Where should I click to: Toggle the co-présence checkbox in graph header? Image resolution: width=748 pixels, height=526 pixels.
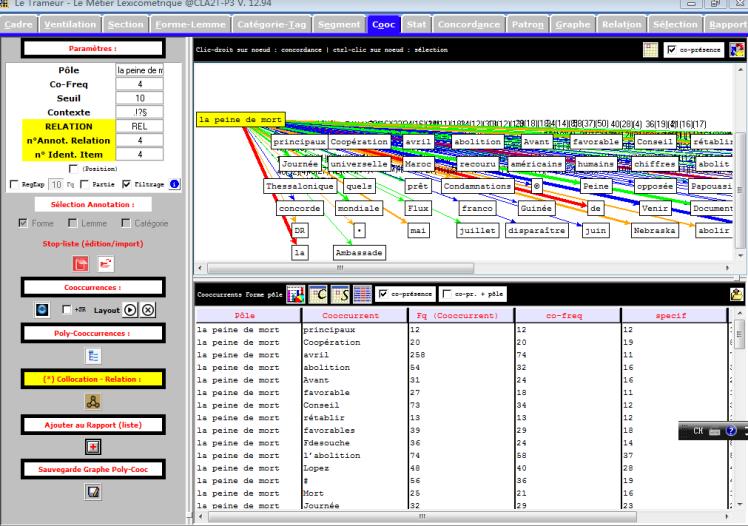[x=672, y=50]
